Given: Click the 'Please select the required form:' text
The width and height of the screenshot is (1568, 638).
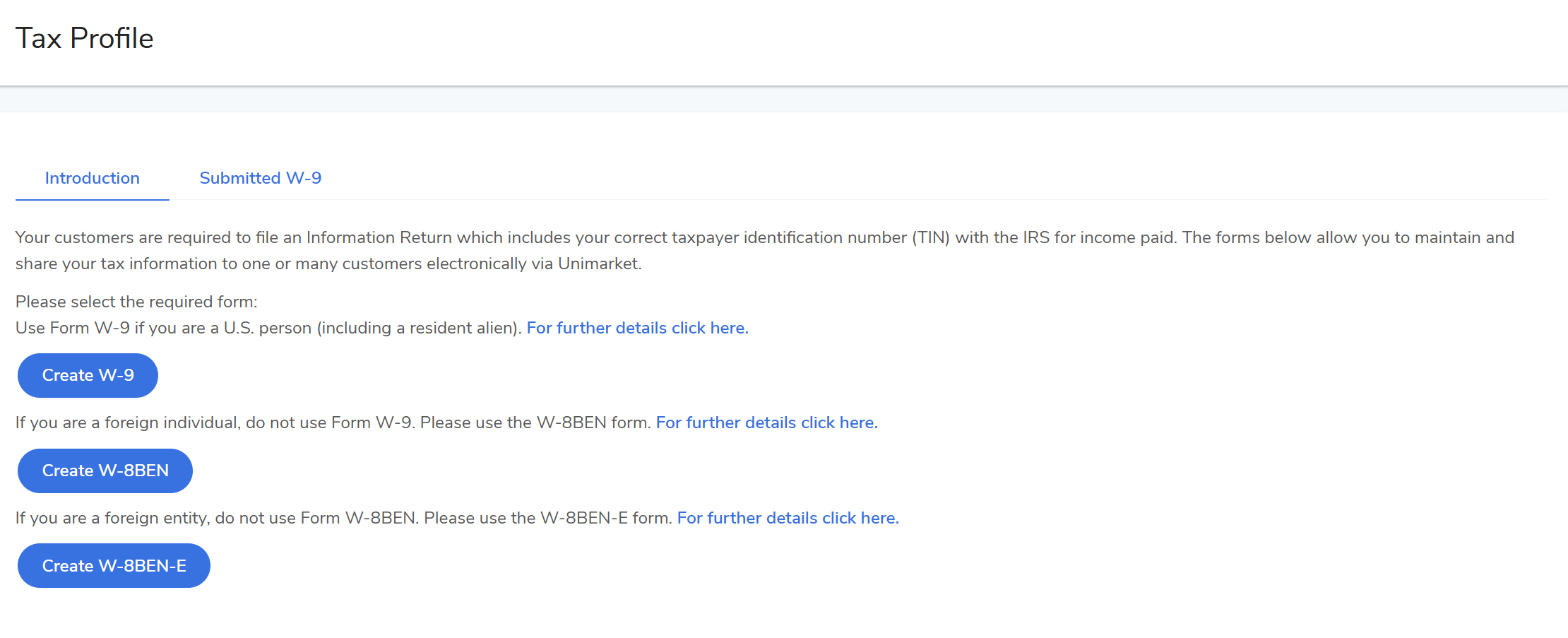Looking at the screenshot, I should click(136, 302).
